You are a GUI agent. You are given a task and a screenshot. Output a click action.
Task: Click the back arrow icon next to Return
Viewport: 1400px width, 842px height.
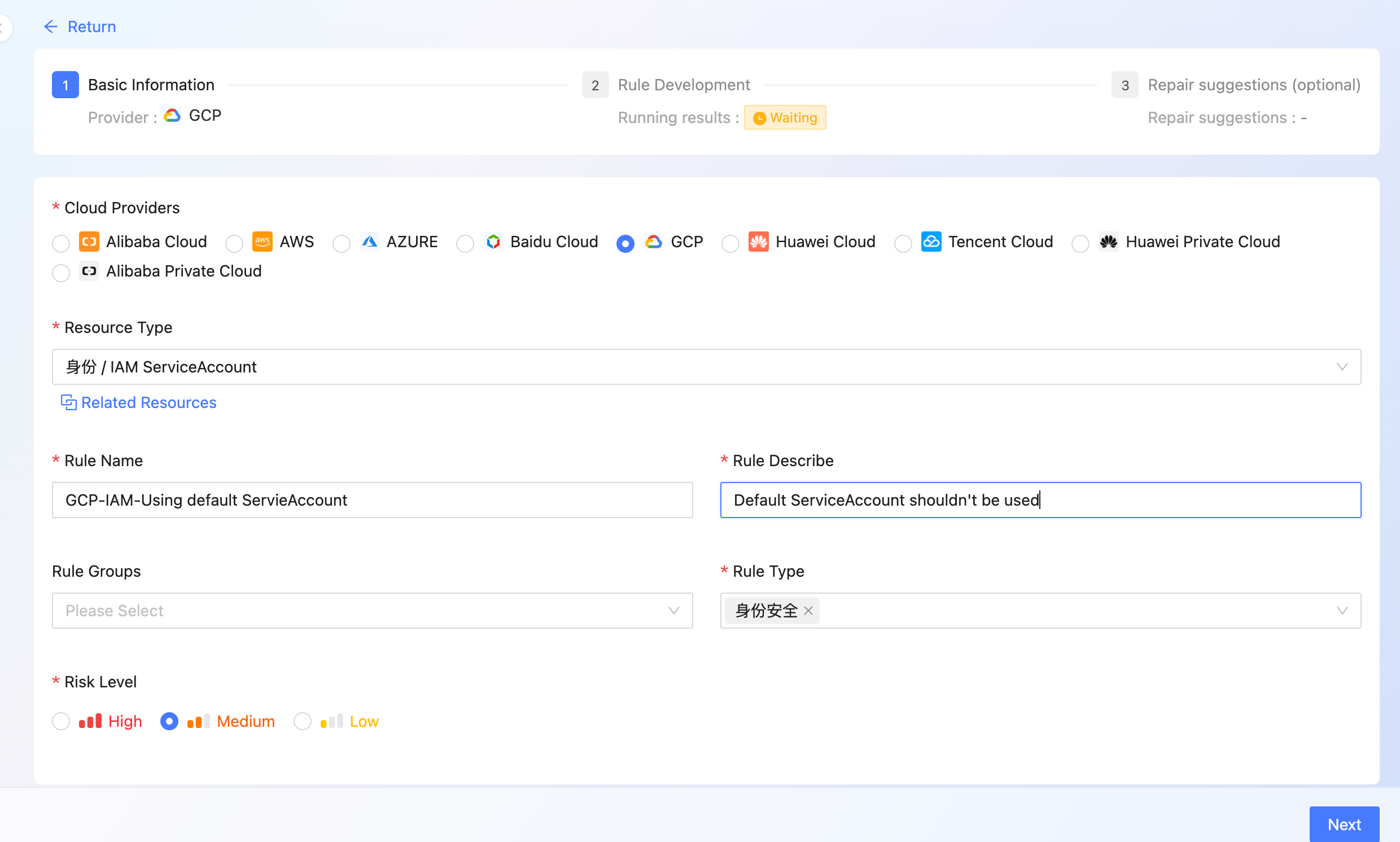50,27
